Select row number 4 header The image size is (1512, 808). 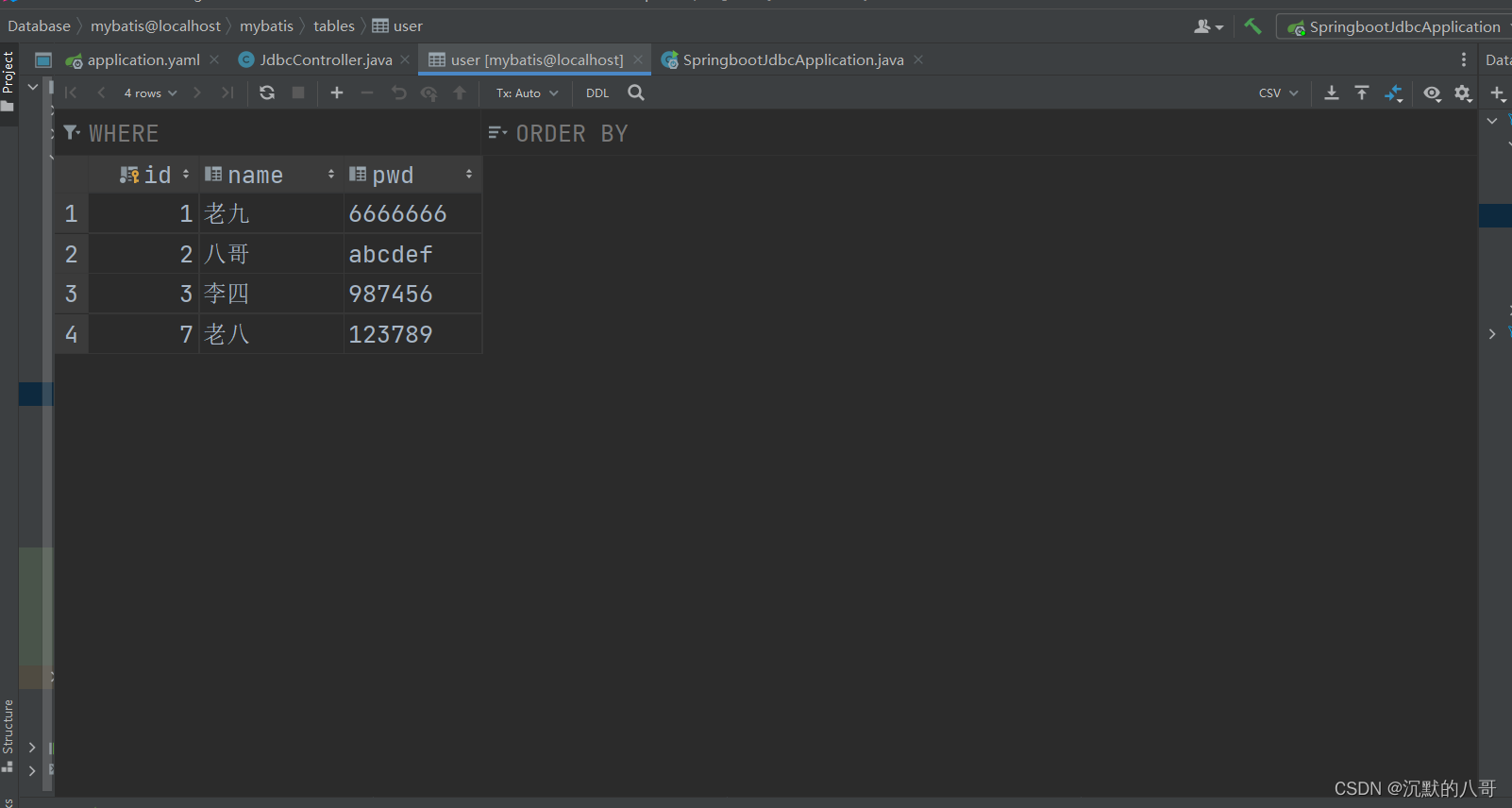pyautogui.click(x=71, y=334)
